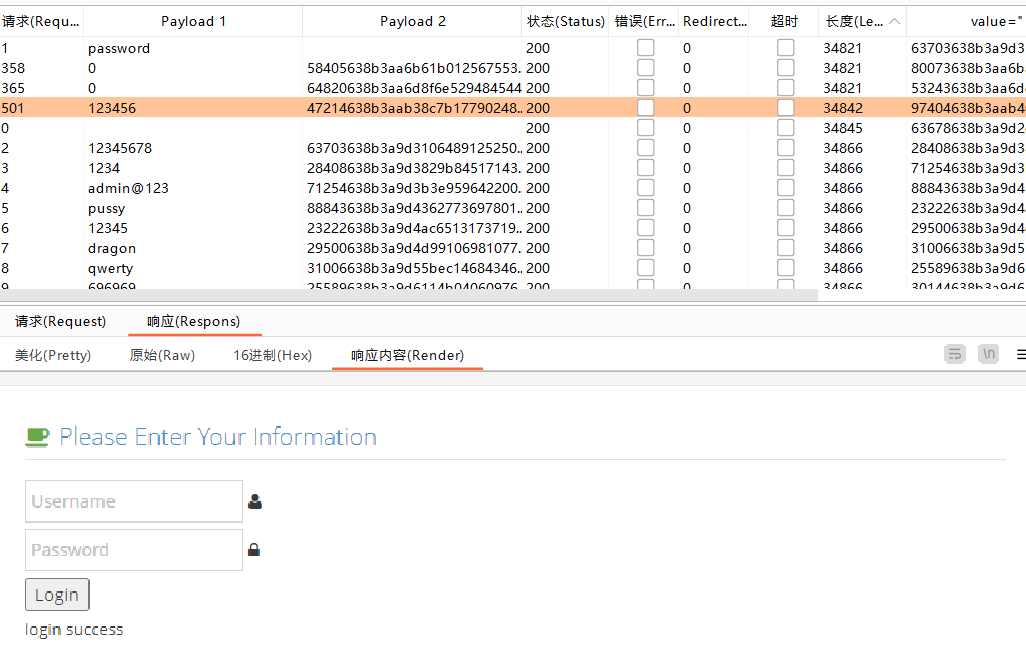Click request number 358 in the table
The height and width of the screenshot is (648, 1026).
click(13, 68)
